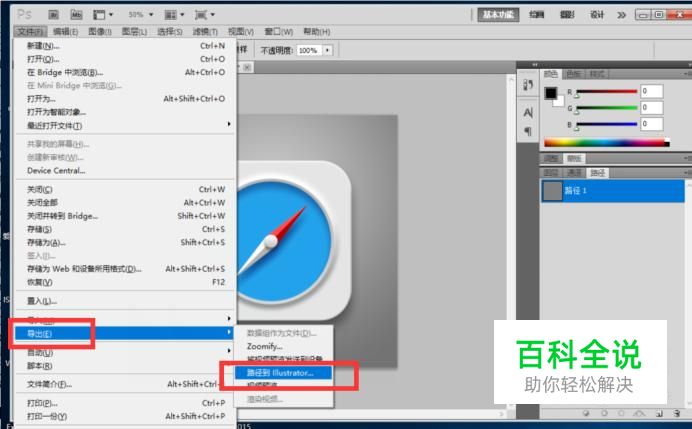Open the arrange documents dropdown
The width and height of the screenshot is (692, 429).
coord(174,15)
